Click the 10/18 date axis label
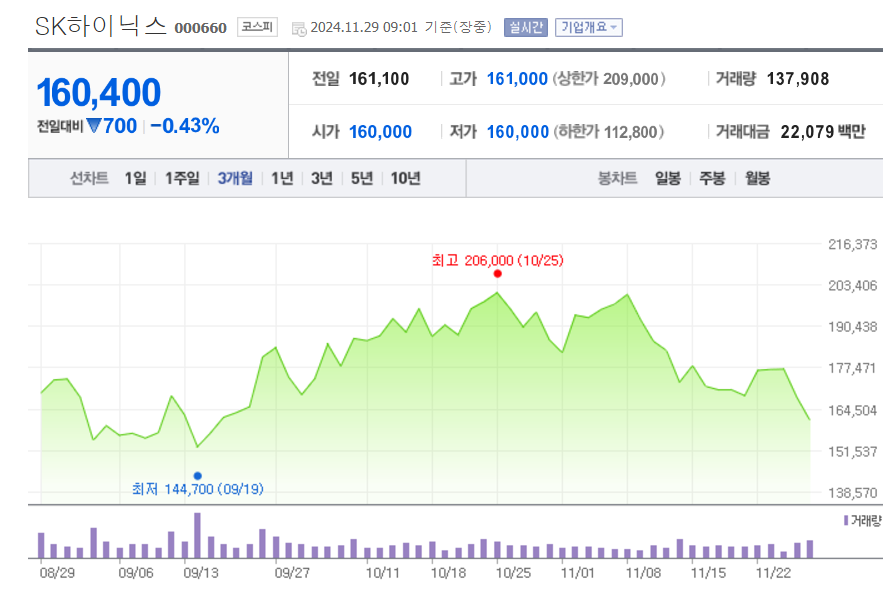Screen dimensions: 883x596 [448, 573]
